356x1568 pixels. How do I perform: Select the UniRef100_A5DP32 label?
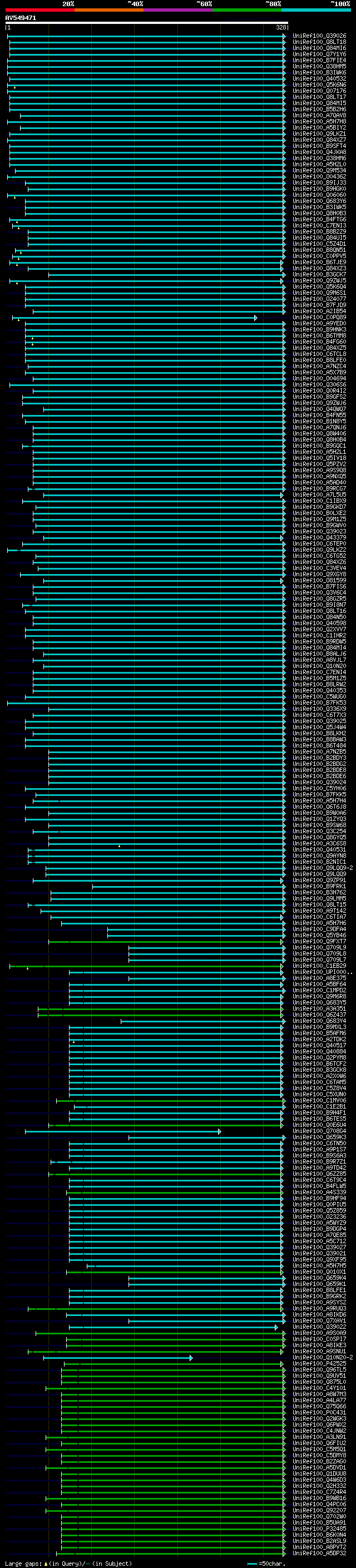tap(319, 1553)
